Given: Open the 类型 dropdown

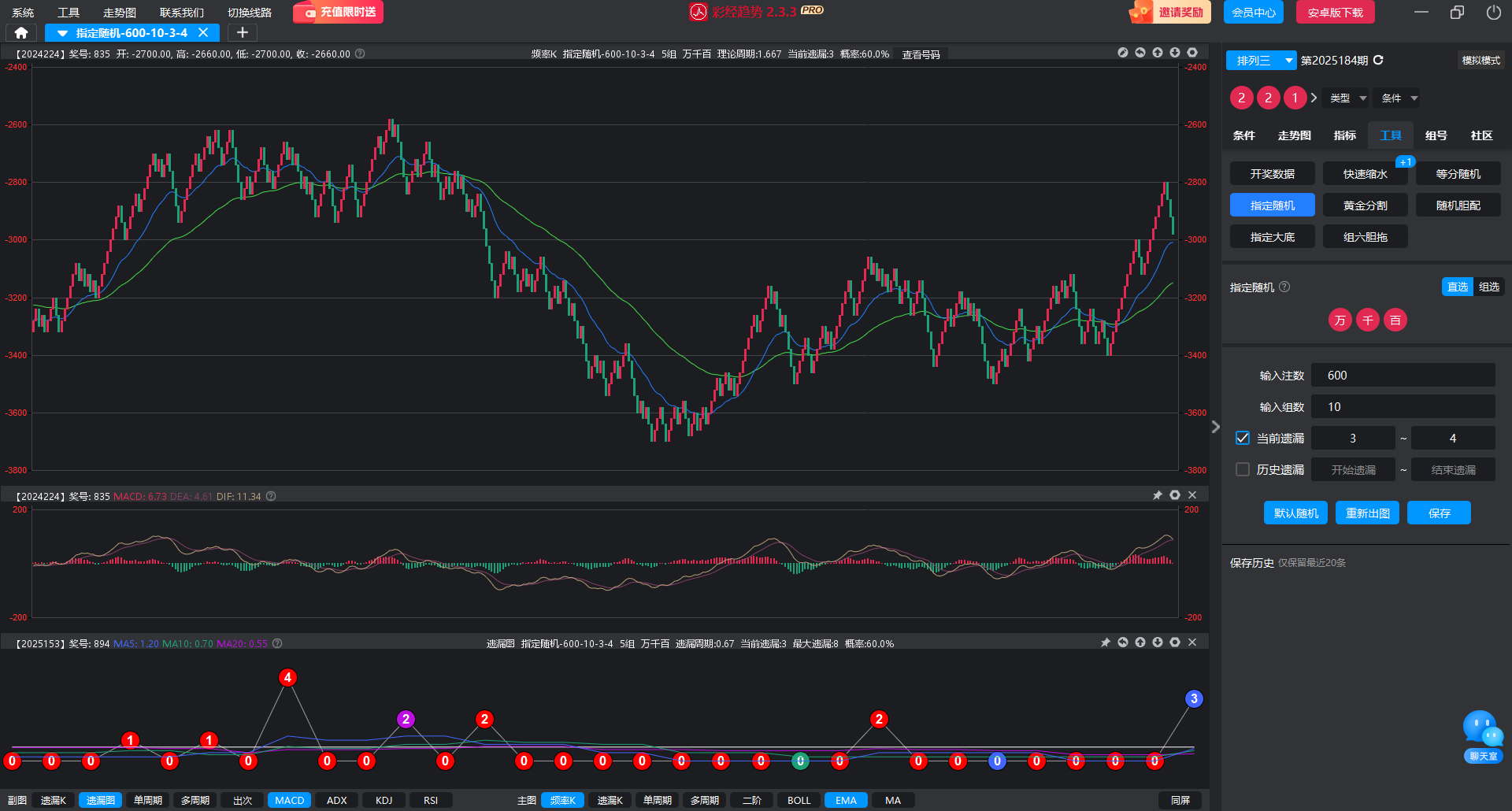Looking at the screenshot, I should [x=1347, y=98].
